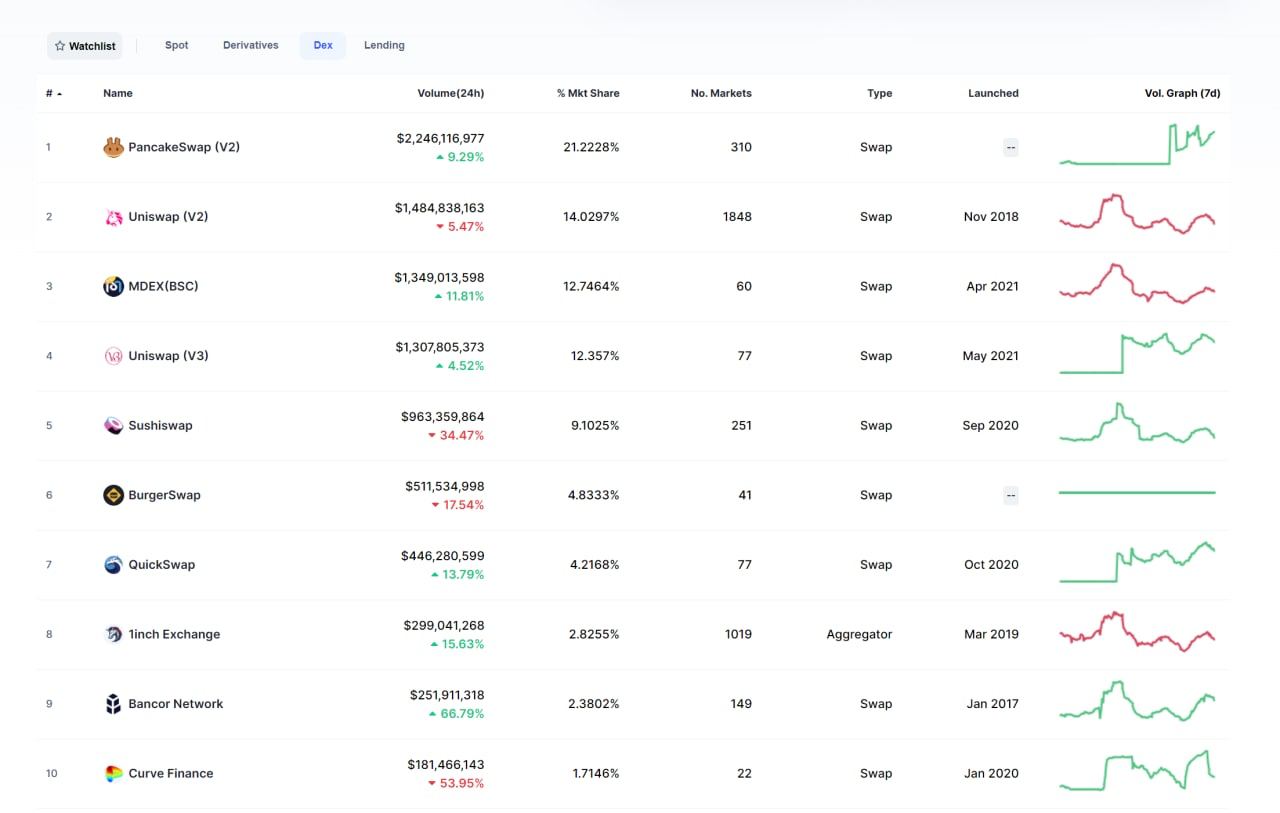
Task: Open the Curve Finance link
Action: [x=170, y=773]
